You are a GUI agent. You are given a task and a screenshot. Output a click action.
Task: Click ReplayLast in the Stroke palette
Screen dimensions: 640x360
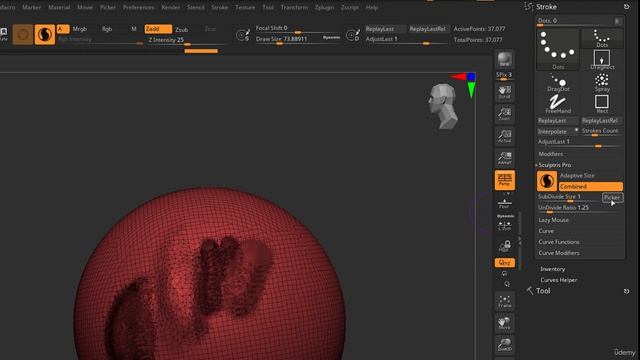558,121
